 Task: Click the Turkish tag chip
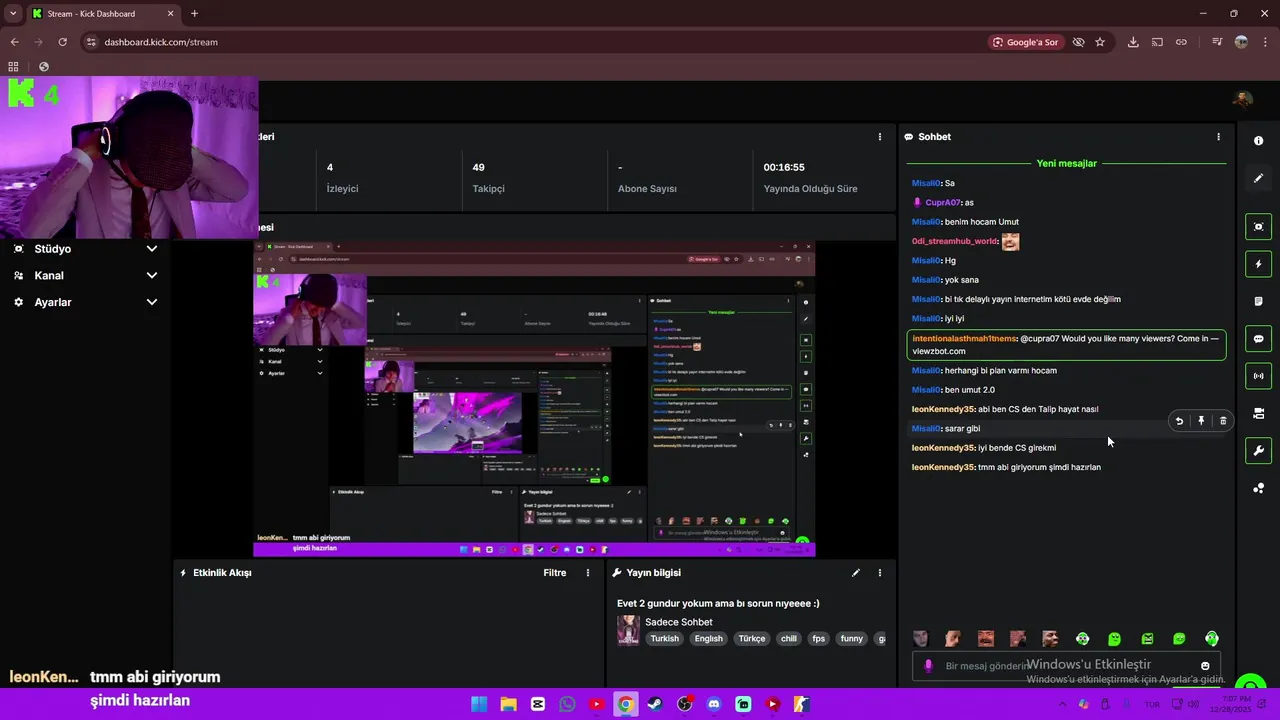pos(664,638)
